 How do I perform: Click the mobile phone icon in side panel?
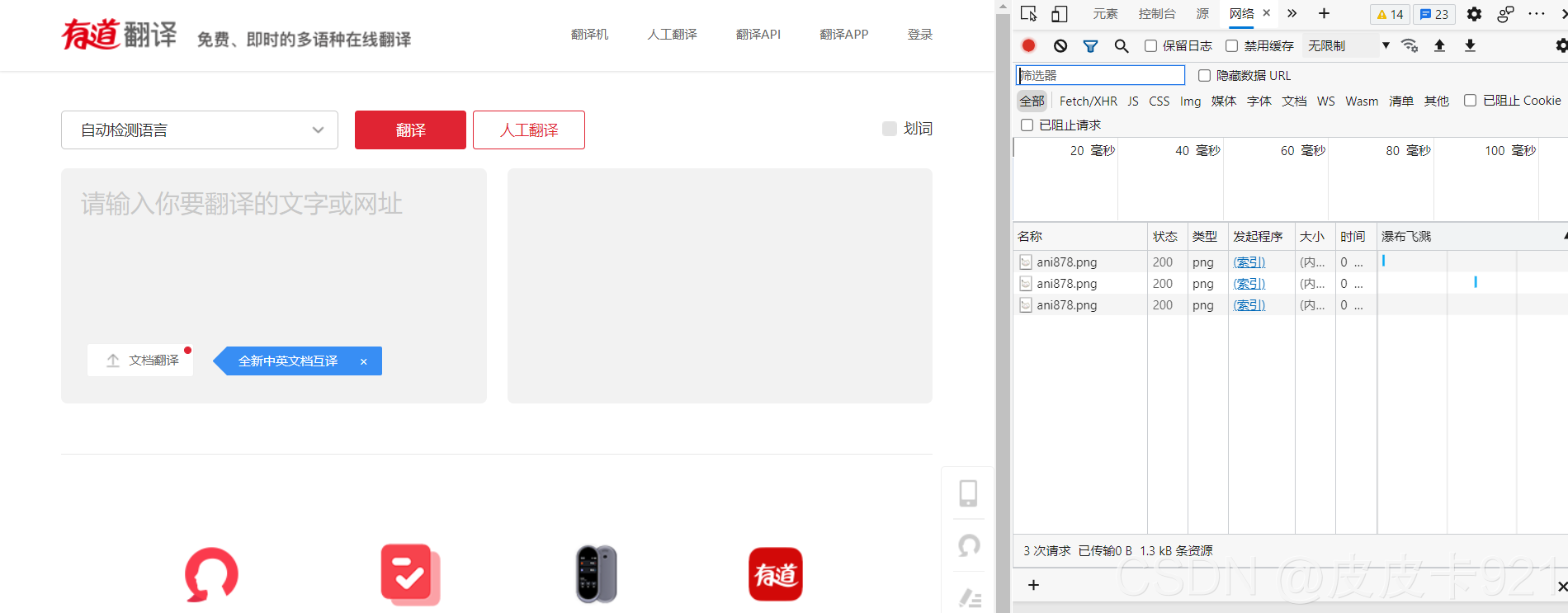tap(968, 493)
